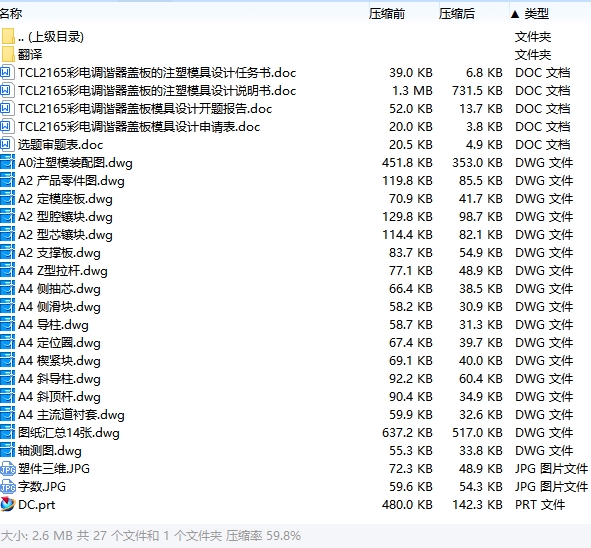
Task: Click the DWG icon for A4 侧滑块
Action: point(7,307)
